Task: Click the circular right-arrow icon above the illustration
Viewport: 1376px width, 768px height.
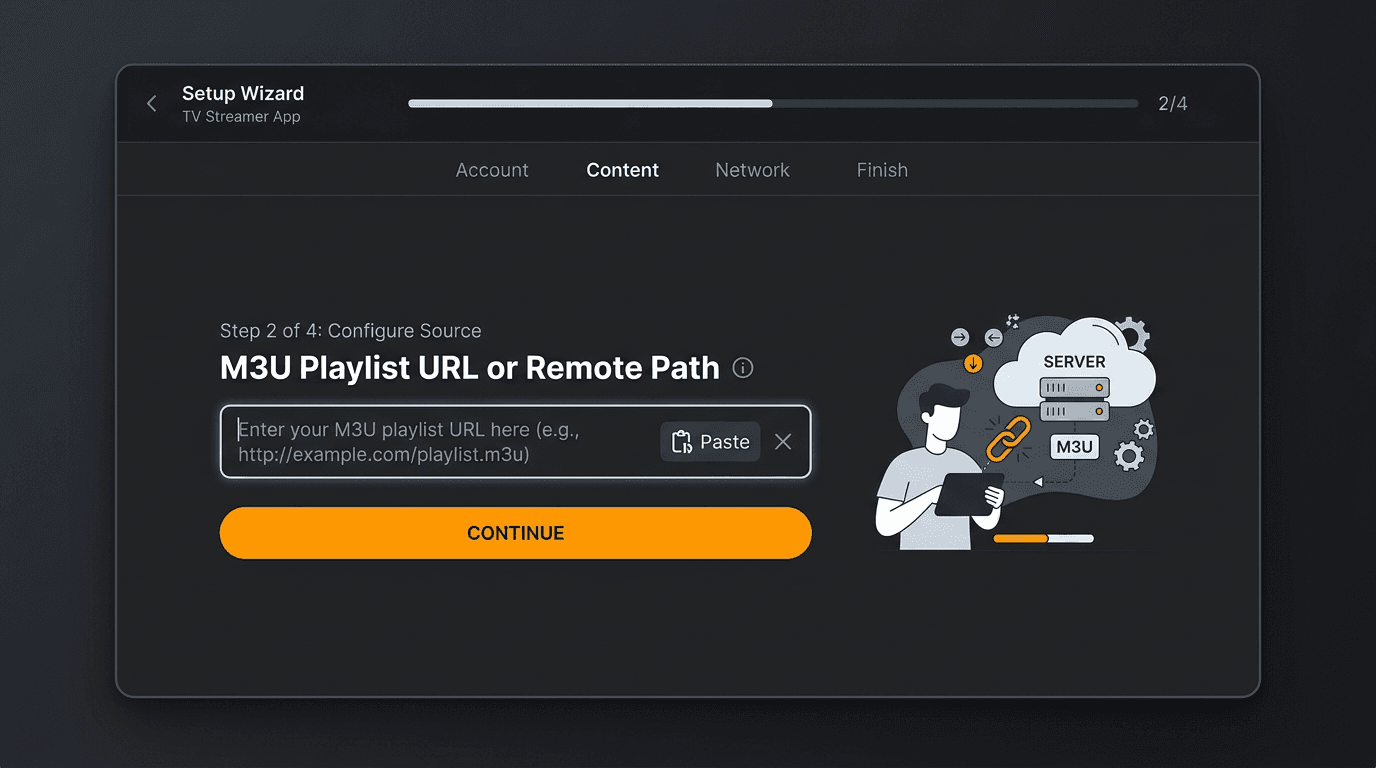Action: click(x=958, y=338)
